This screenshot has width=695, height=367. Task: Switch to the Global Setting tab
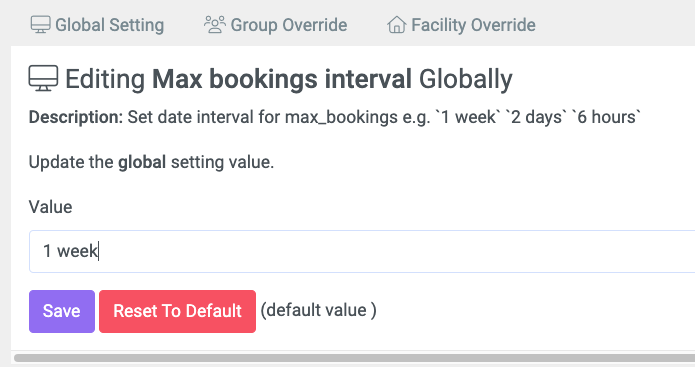pyautogui.click(x=98, y=25)
